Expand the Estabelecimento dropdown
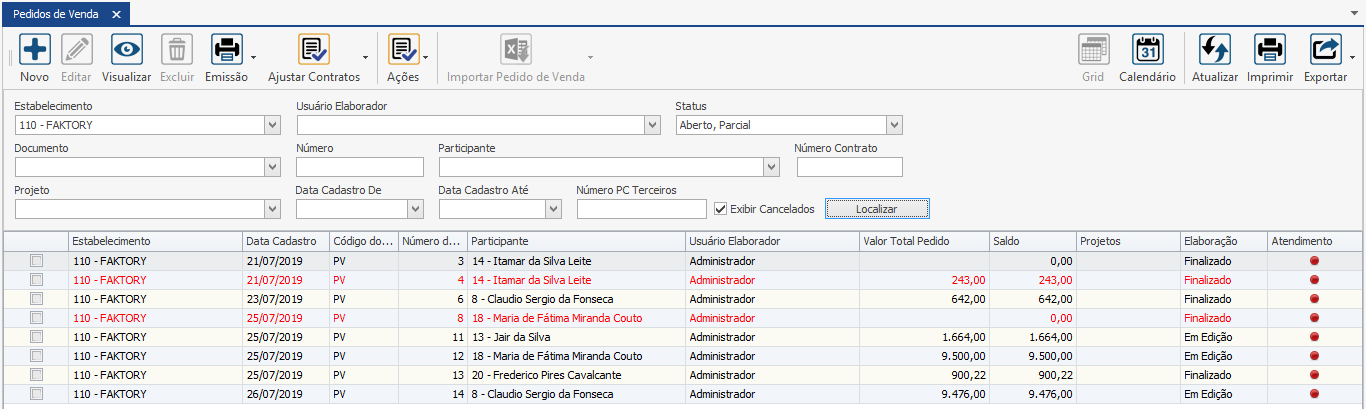Viewport: 1366px width, 409px height. click(x=272, y=125)
